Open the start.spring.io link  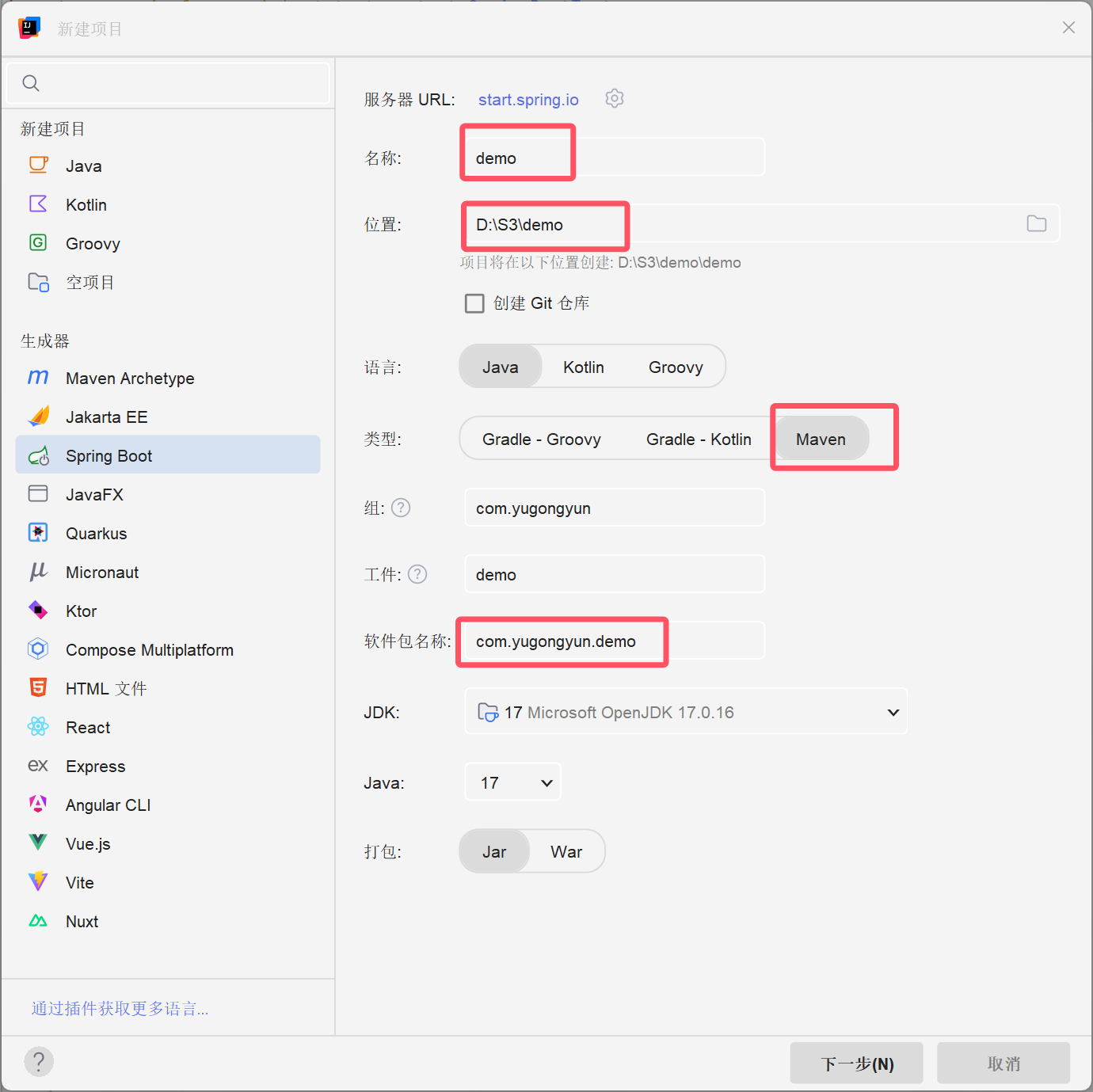point(527,99)
